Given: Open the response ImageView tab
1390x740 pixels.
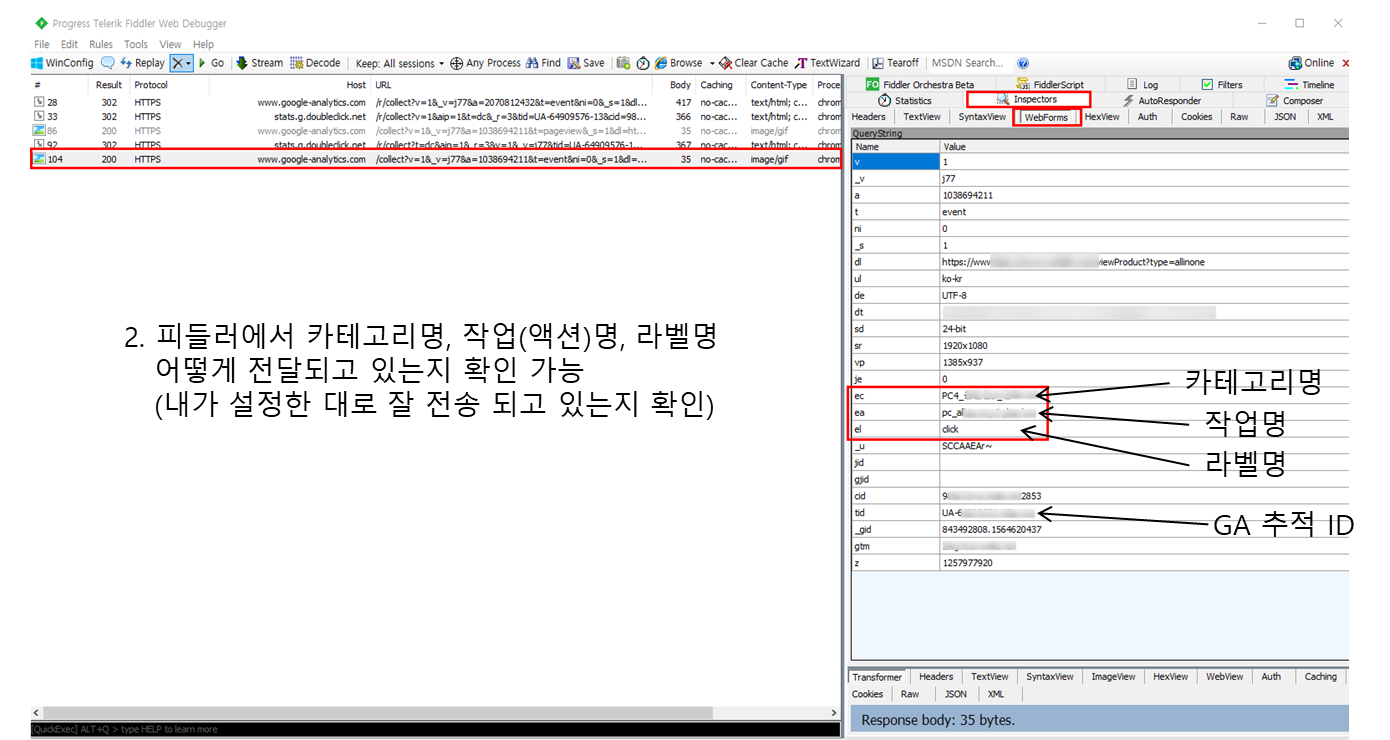Looking at the screenshot, I should coord(1113,677).
